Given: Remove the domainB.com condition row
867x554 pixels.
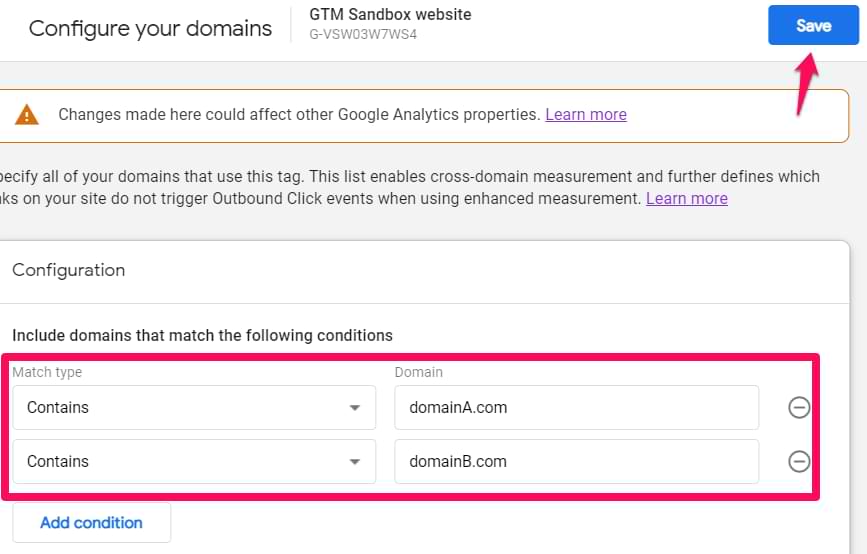Looking at the screenshot, I should pos(798,461).
